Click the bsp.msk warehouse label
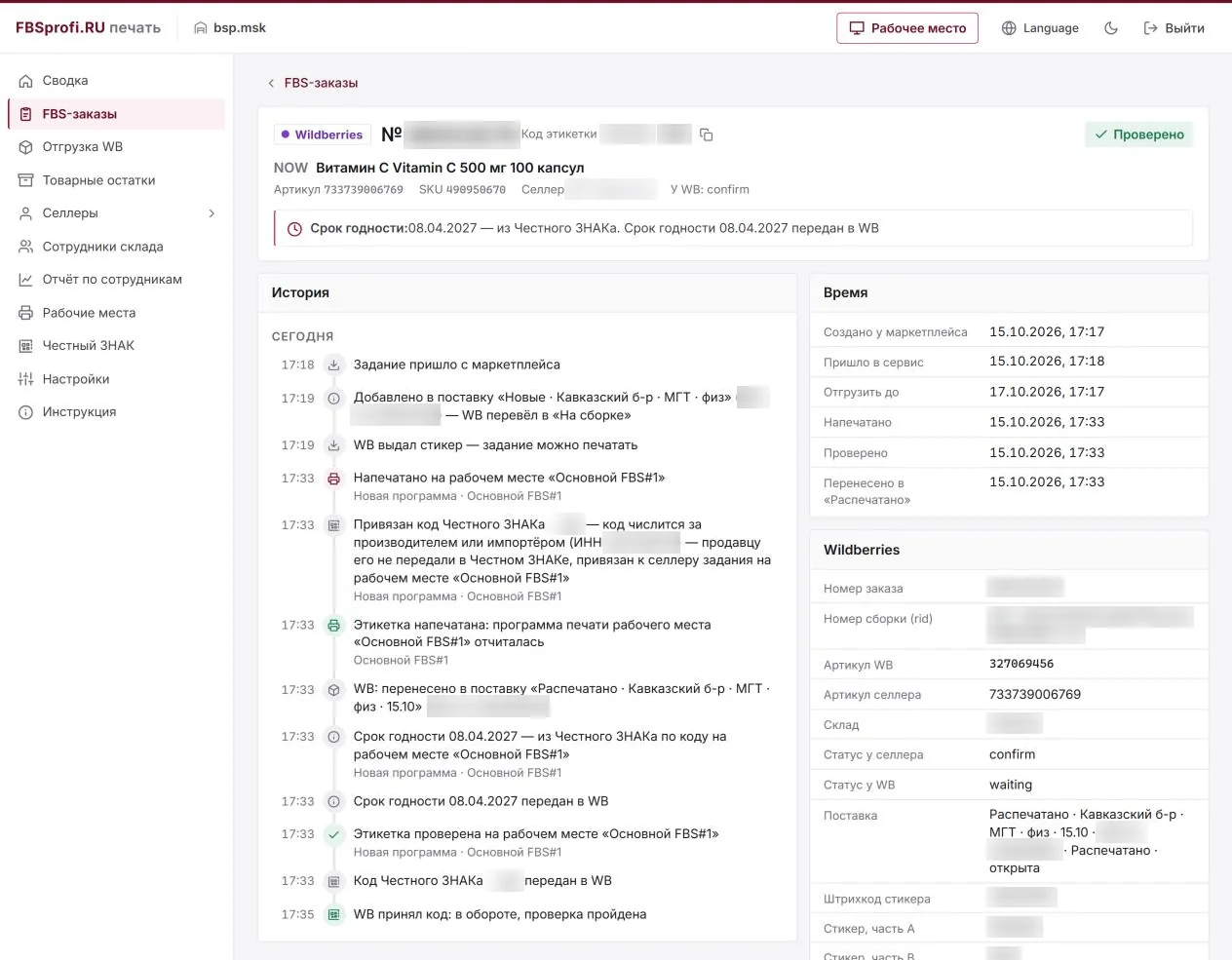 pos(230,28)
